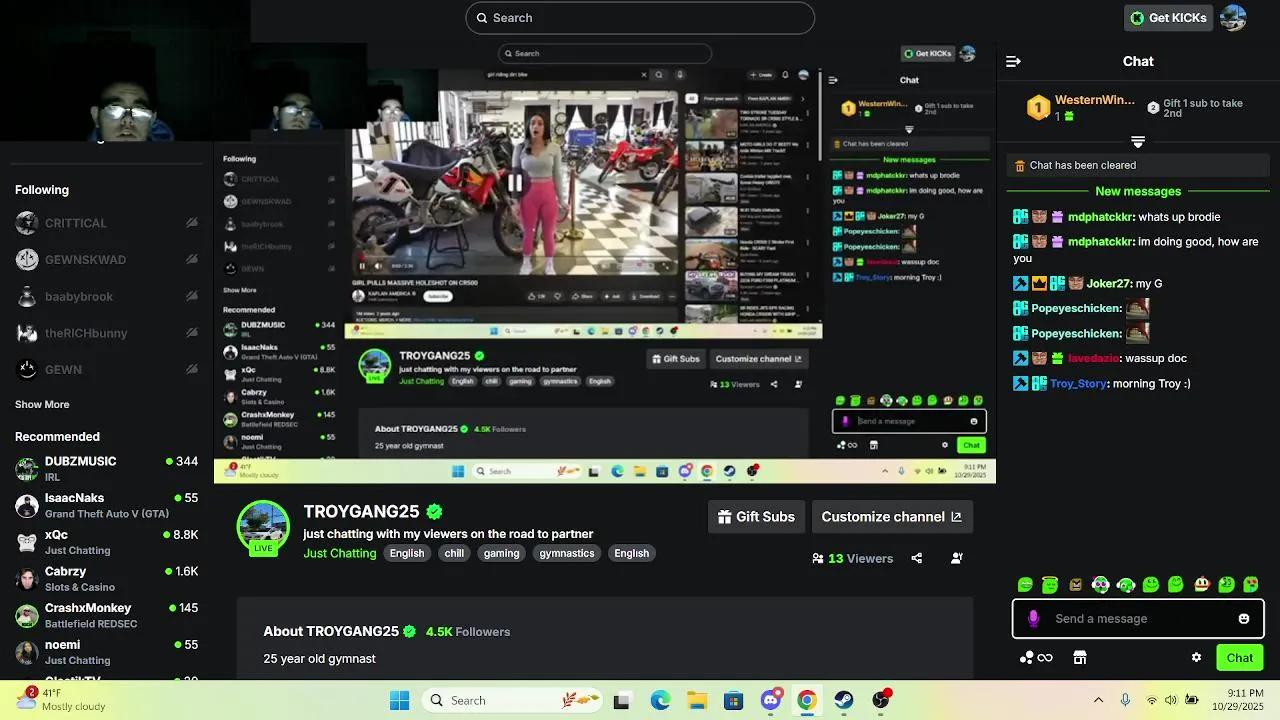Open Microsoft Edge from the taskbar
The width and height of the screenshot is (1280, 720).
click(660, 701)
